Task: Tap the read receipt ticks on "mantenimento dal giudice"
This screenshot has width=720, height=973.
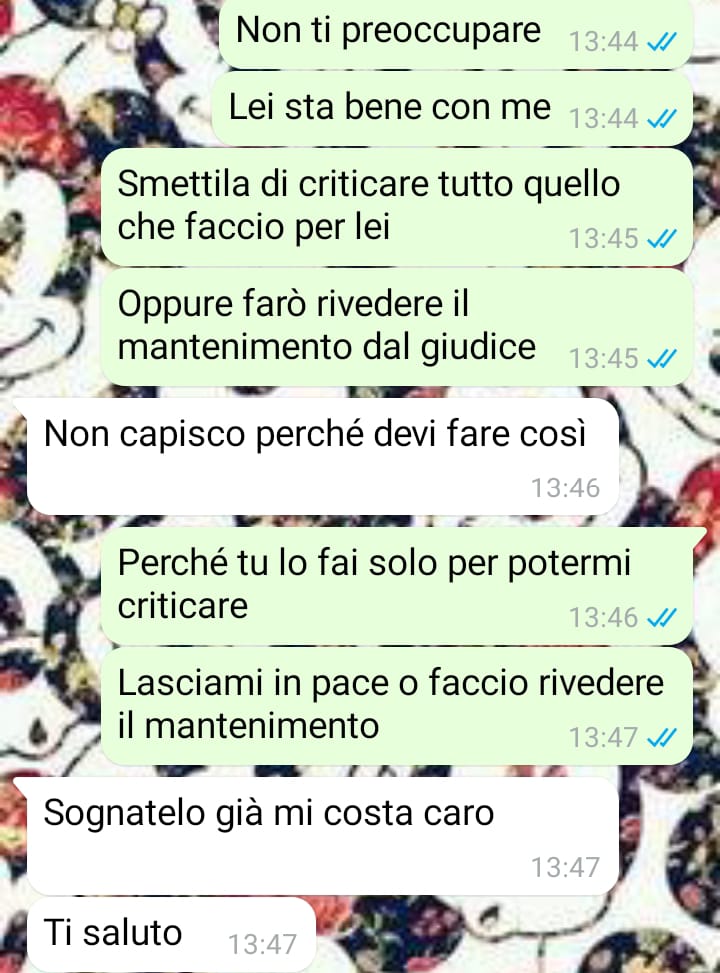Action: [662, 359]
